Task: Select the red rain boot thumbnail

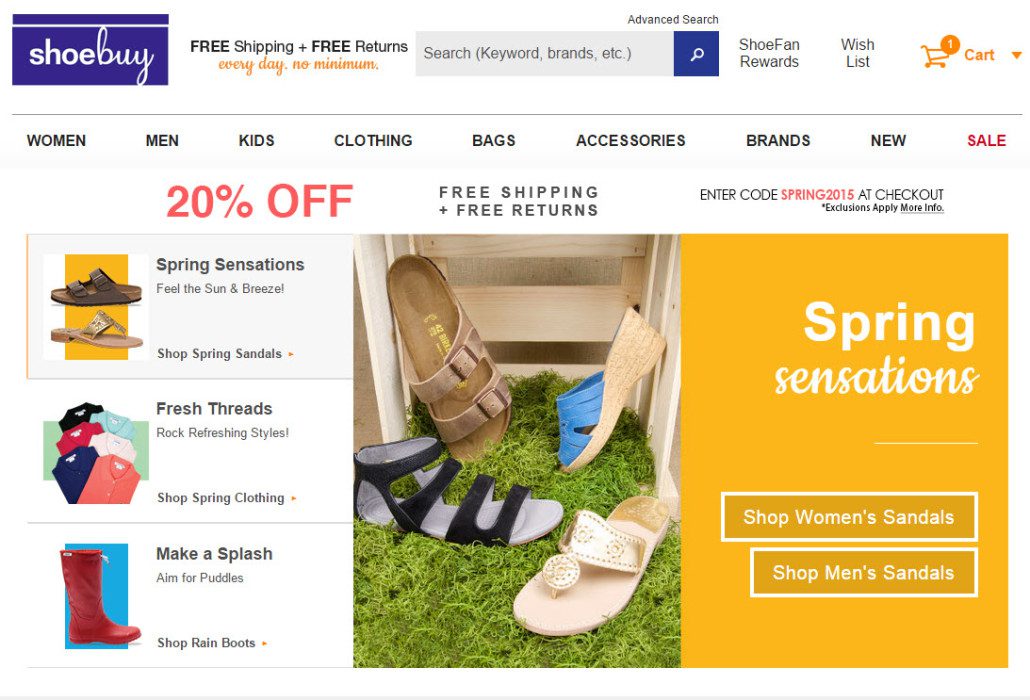Action: pyautogui.click(x=97, y=596)
